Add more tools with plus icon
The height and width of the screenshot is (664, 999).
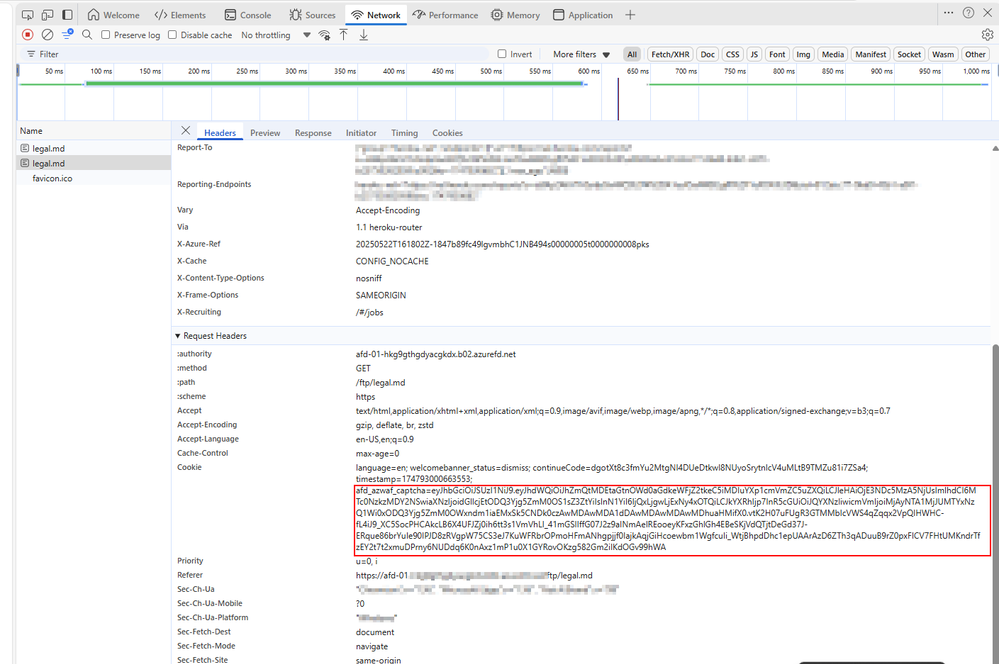click(x=630, y=15)
